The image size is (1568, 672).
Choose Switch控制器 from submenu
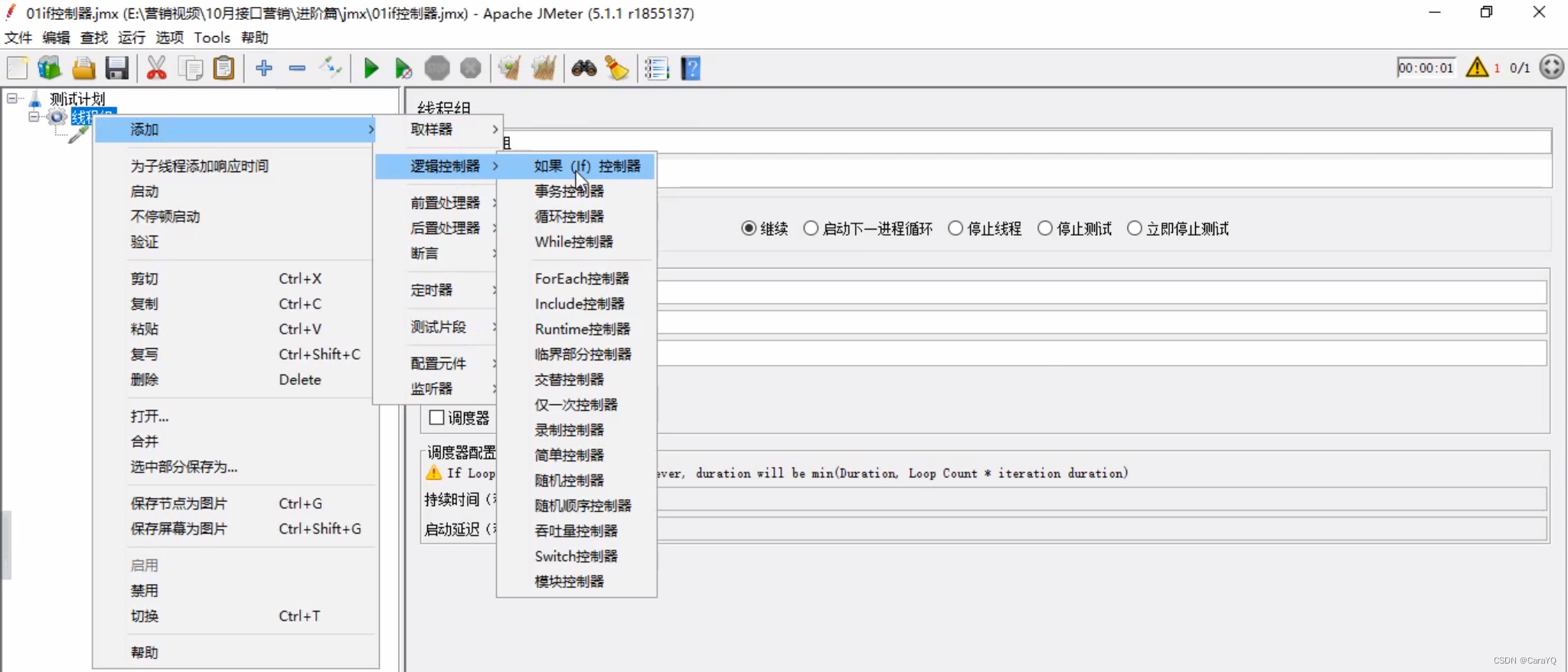tap(577, 556)
